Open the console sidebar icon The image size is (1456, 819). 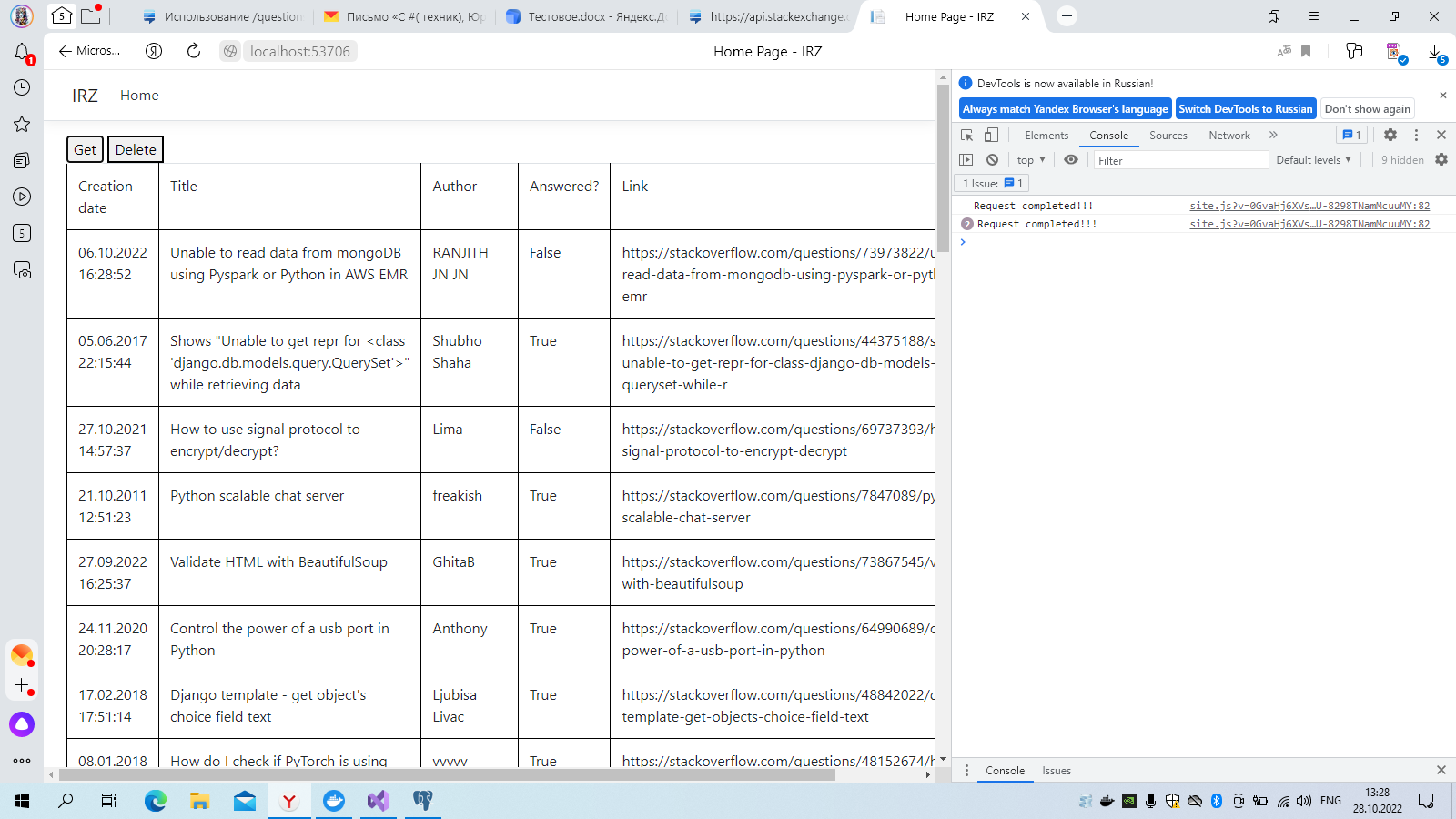[966, 159]
